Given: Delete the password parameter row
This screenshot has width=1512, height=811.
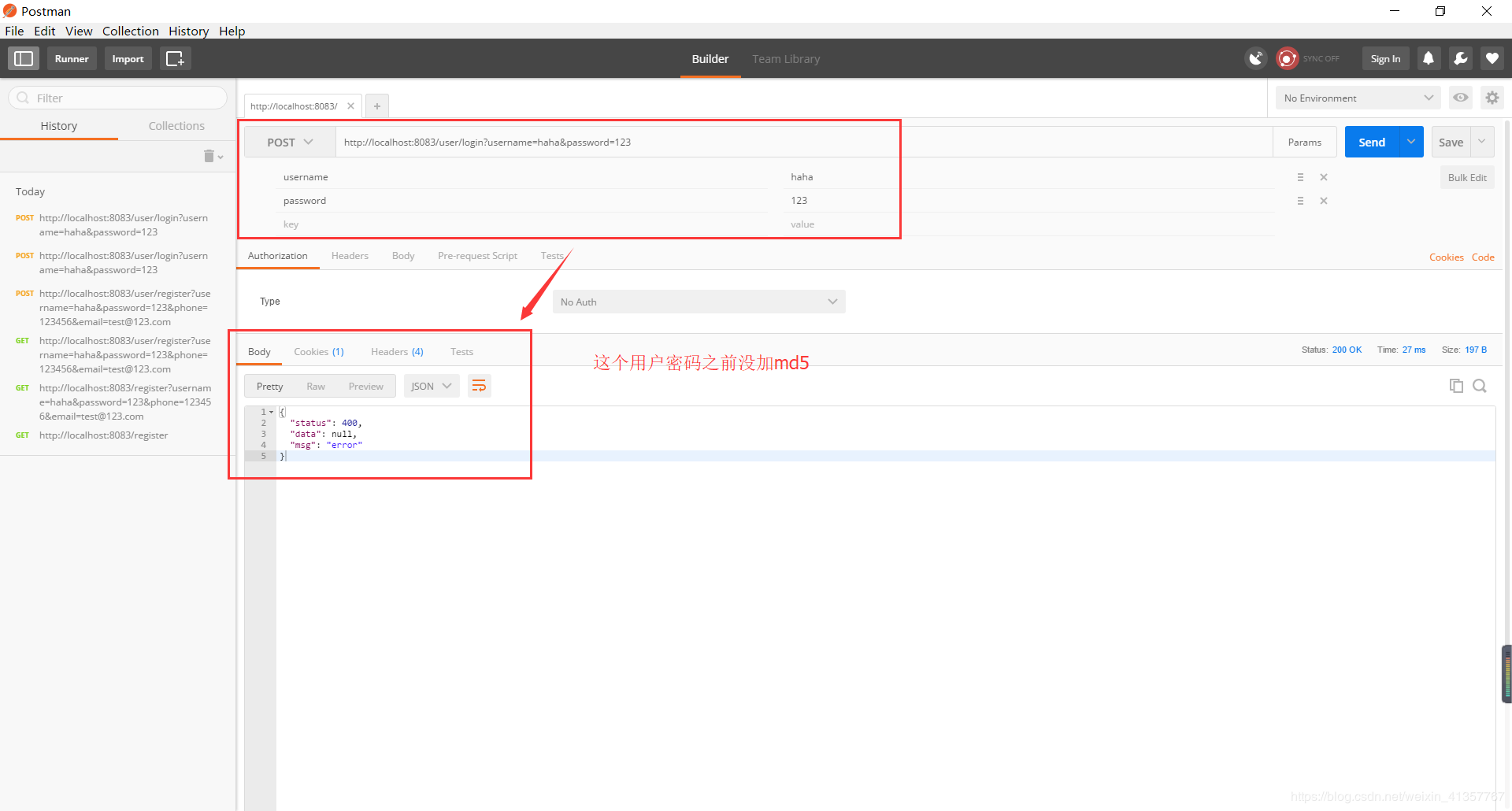Looking at the screenshot, I should tap(1324, 201).
